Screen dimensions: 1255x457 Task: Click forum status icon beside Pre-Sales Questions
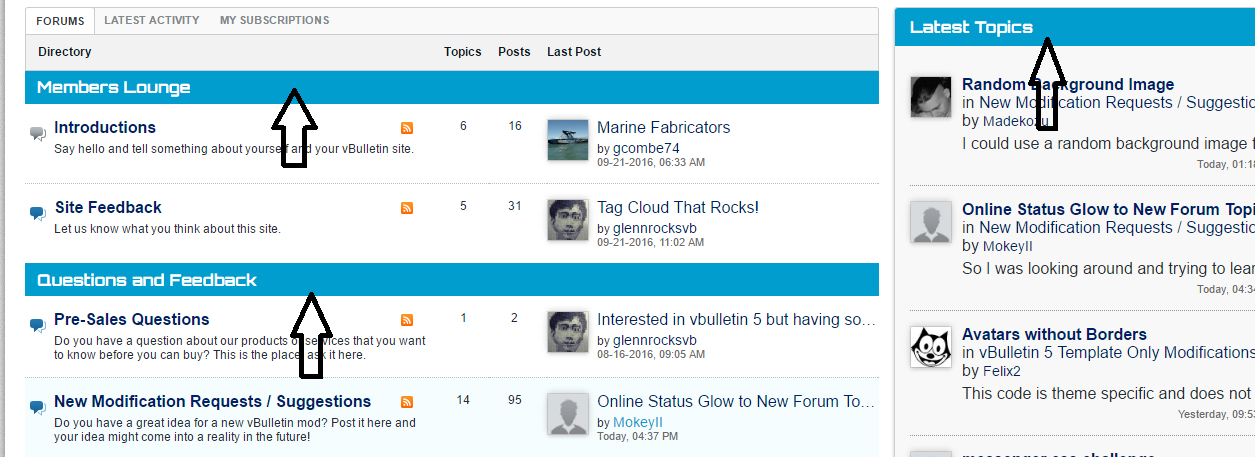[x=38, y=325]
